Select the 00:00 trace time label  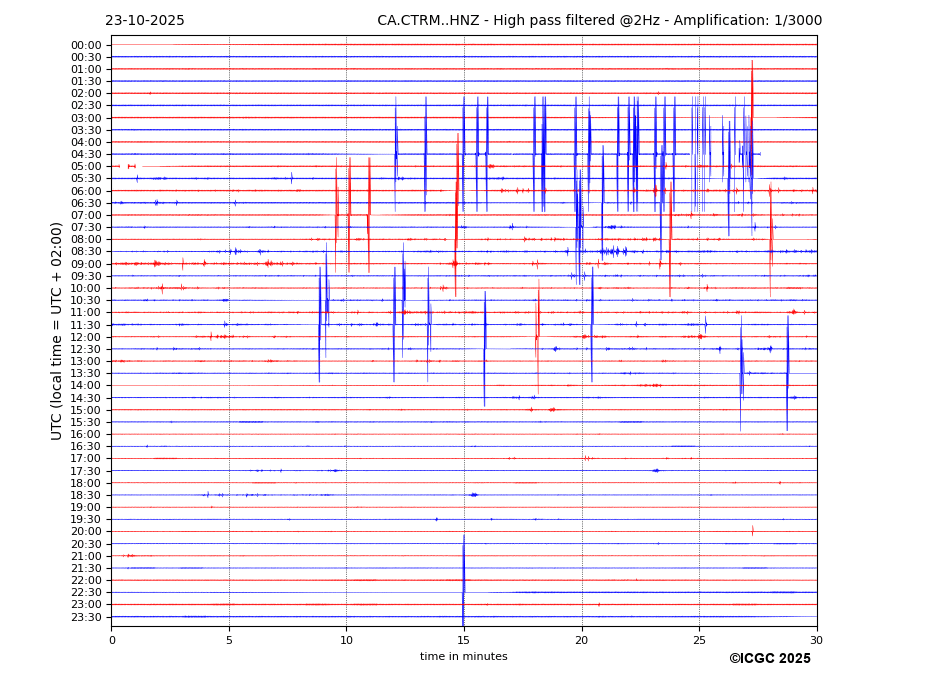[85, 45]
